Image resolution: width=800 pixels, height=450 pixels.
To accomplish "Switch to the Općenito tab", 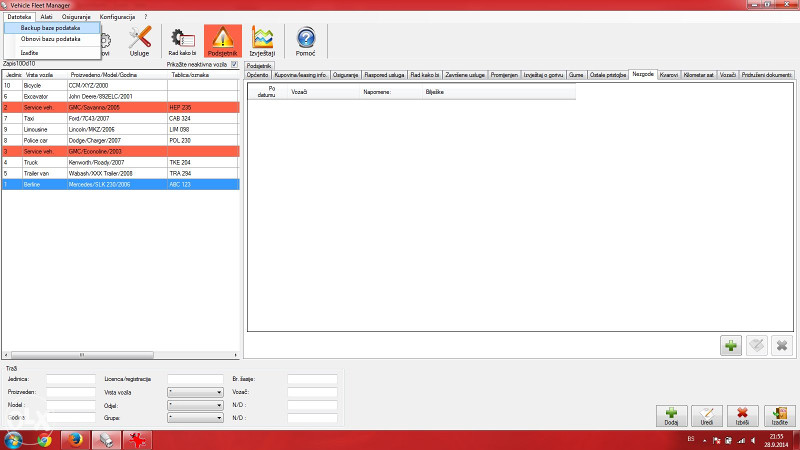I will tap(258, 75).
